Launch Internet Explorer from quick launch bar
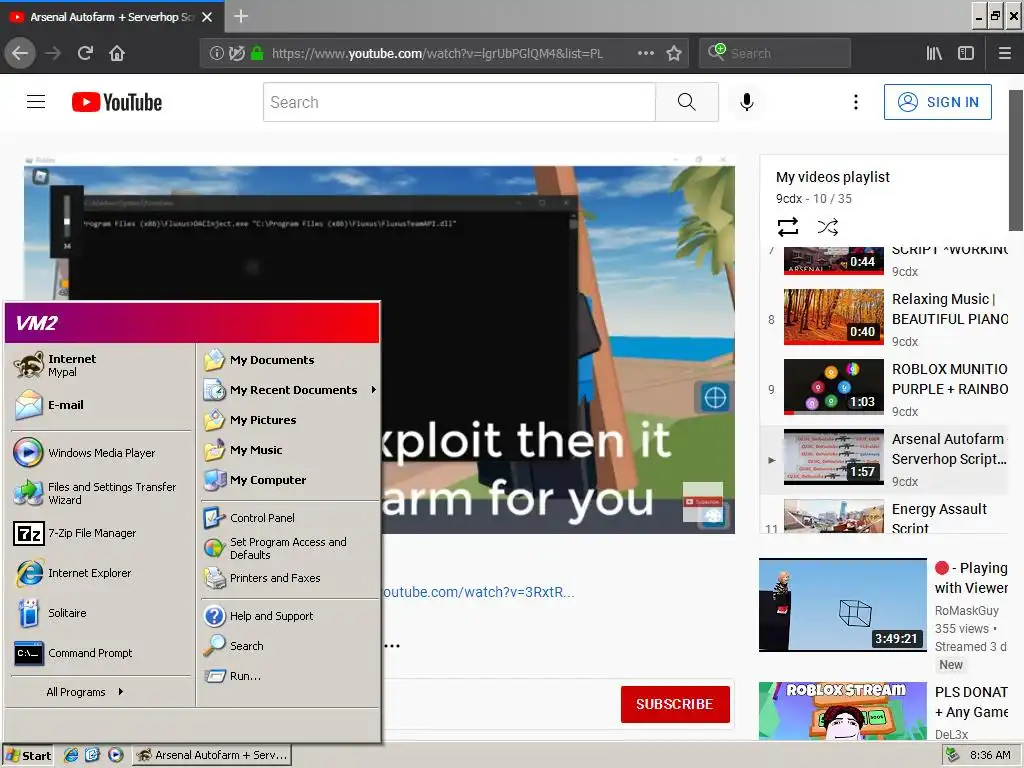This screenshot has width=1024, height=768. tap(71, 755)
